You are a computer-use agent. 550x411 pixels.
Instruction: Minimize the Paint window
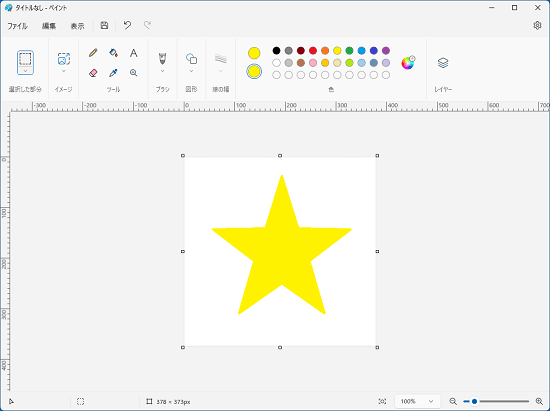coord(492,8)
